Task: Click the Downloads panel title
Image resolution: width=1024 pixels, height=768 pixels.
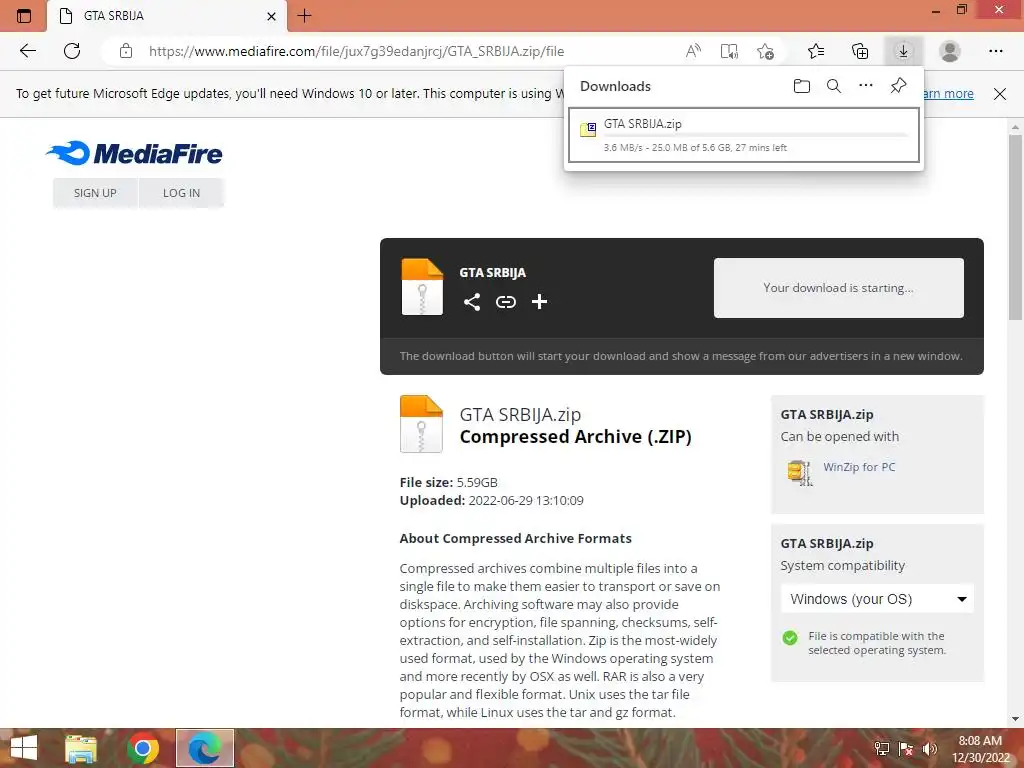Action: tap(615, 86)
